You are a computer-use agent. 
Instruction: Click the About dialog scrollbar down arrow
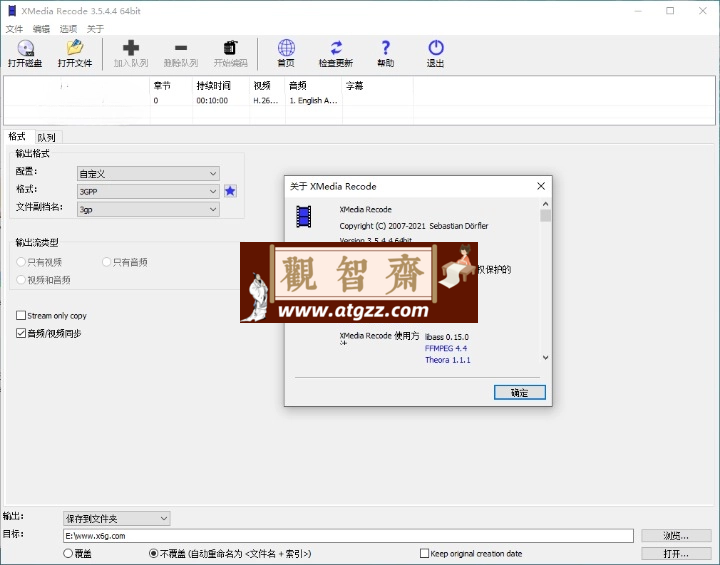pyautogui.click(x=546, y=358)
